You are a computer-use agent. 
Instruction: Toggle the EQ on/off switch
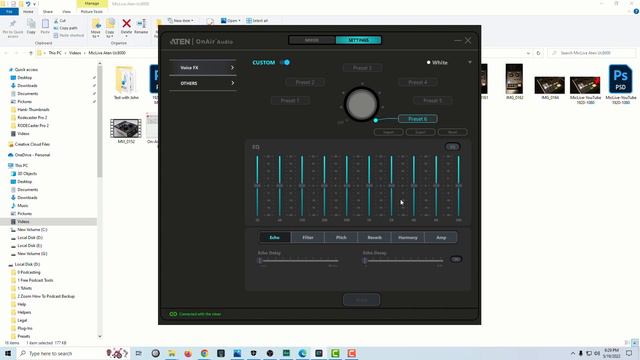pos(452,147)
